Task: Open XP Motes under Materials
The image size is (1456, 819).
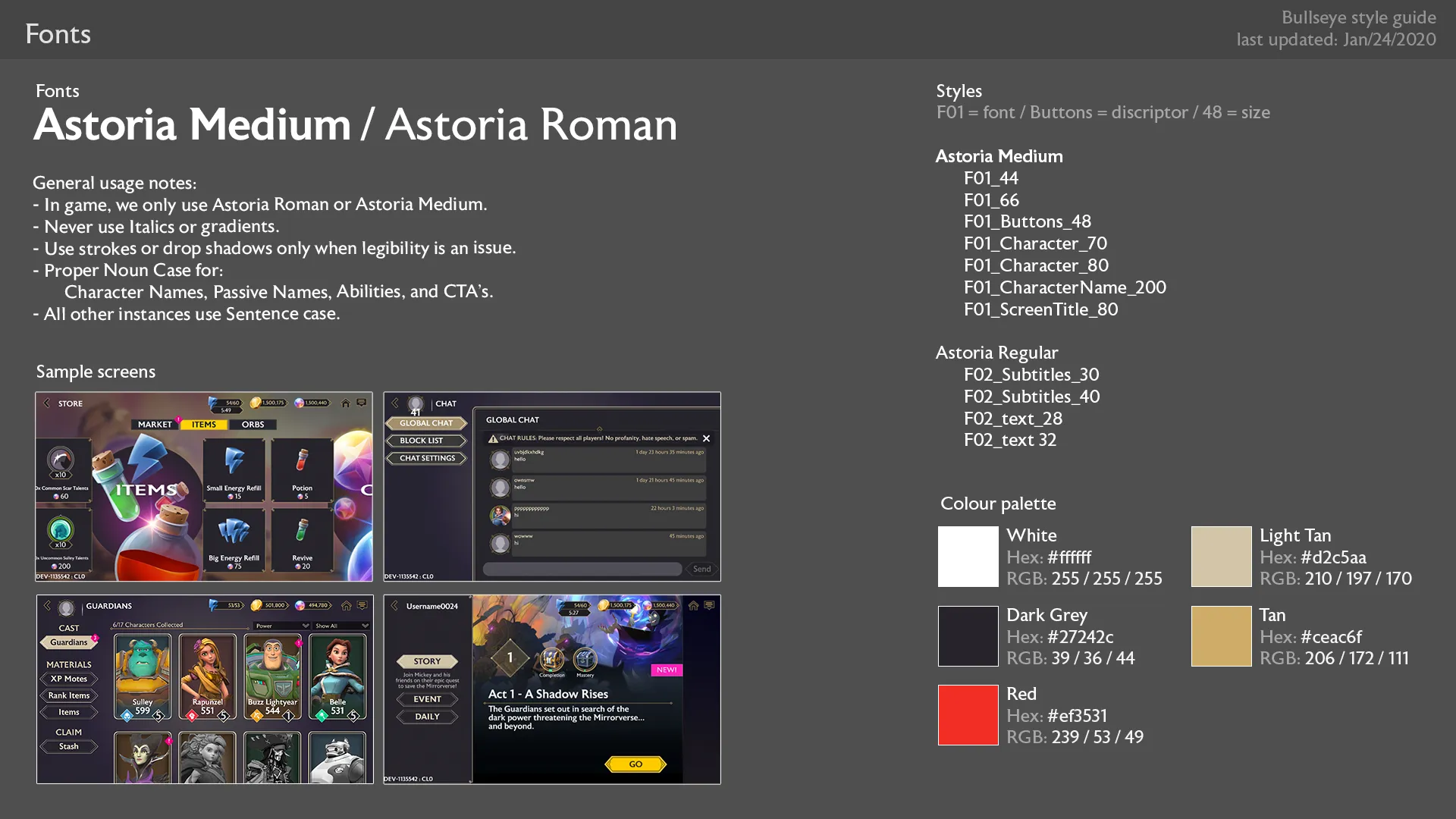Action: [69, 679]
